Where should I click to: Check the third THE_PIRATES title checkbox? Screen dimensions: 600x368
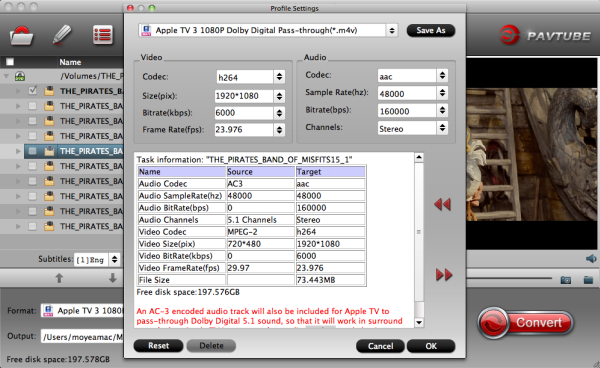[33, 121]
